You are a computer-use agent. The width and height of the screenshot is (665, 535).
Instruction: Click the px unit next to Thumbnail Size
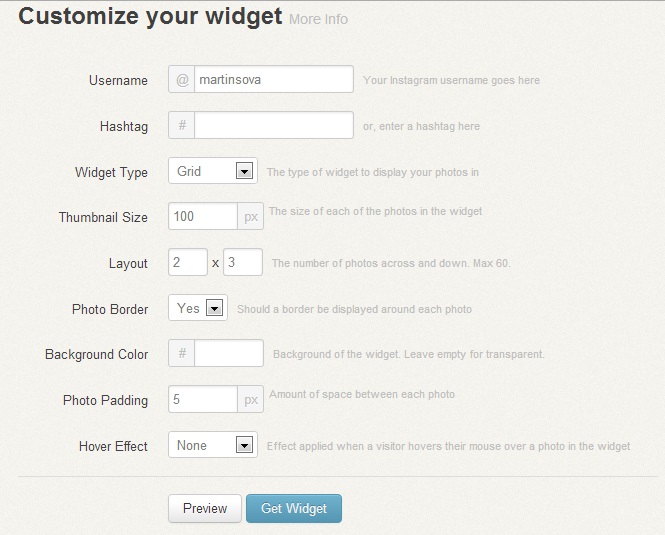coord(251,216)
